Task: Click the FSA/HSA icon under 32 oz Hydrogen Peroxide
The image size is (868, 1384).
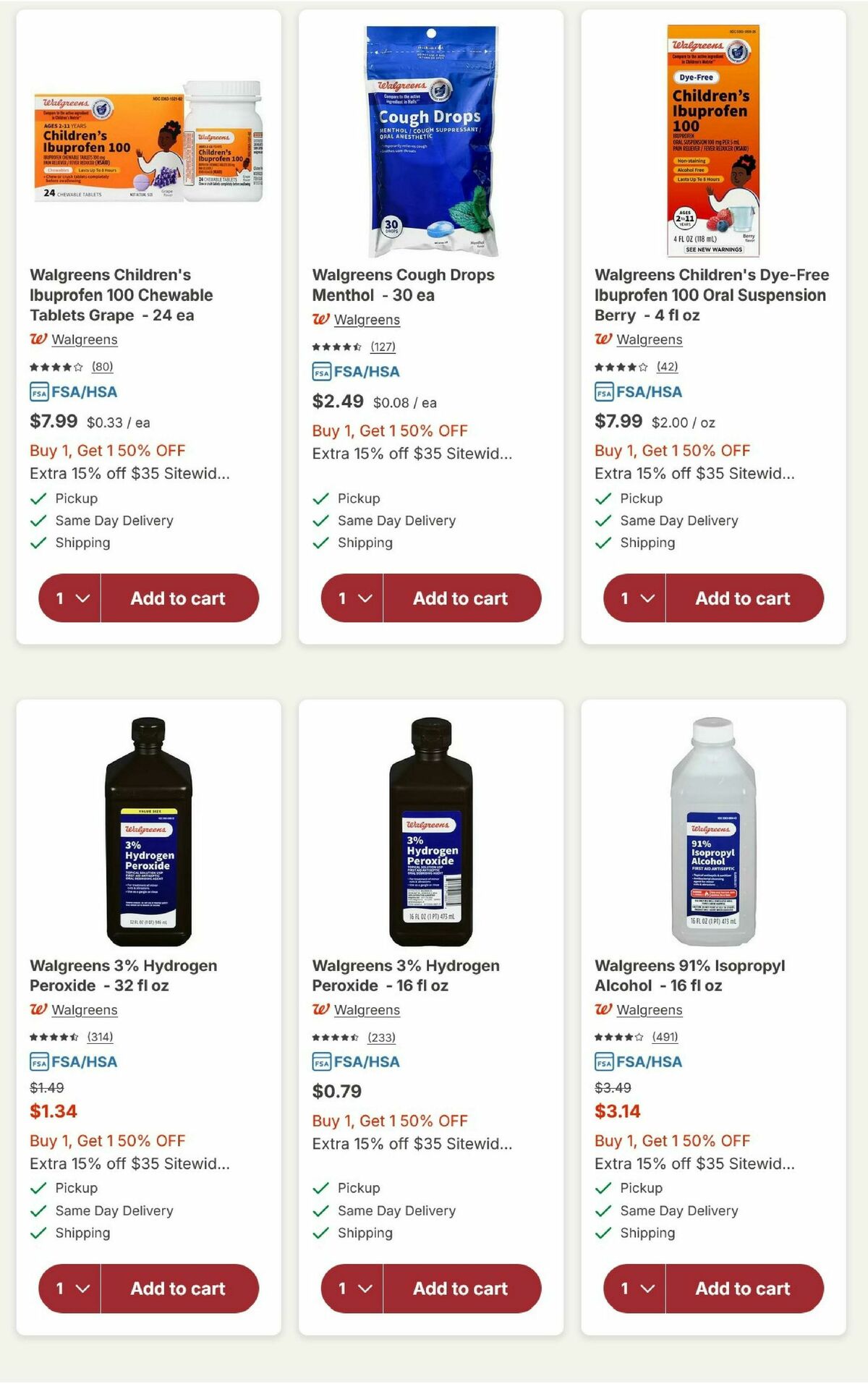Action: pyautogui.click(x=39, y=1061)
